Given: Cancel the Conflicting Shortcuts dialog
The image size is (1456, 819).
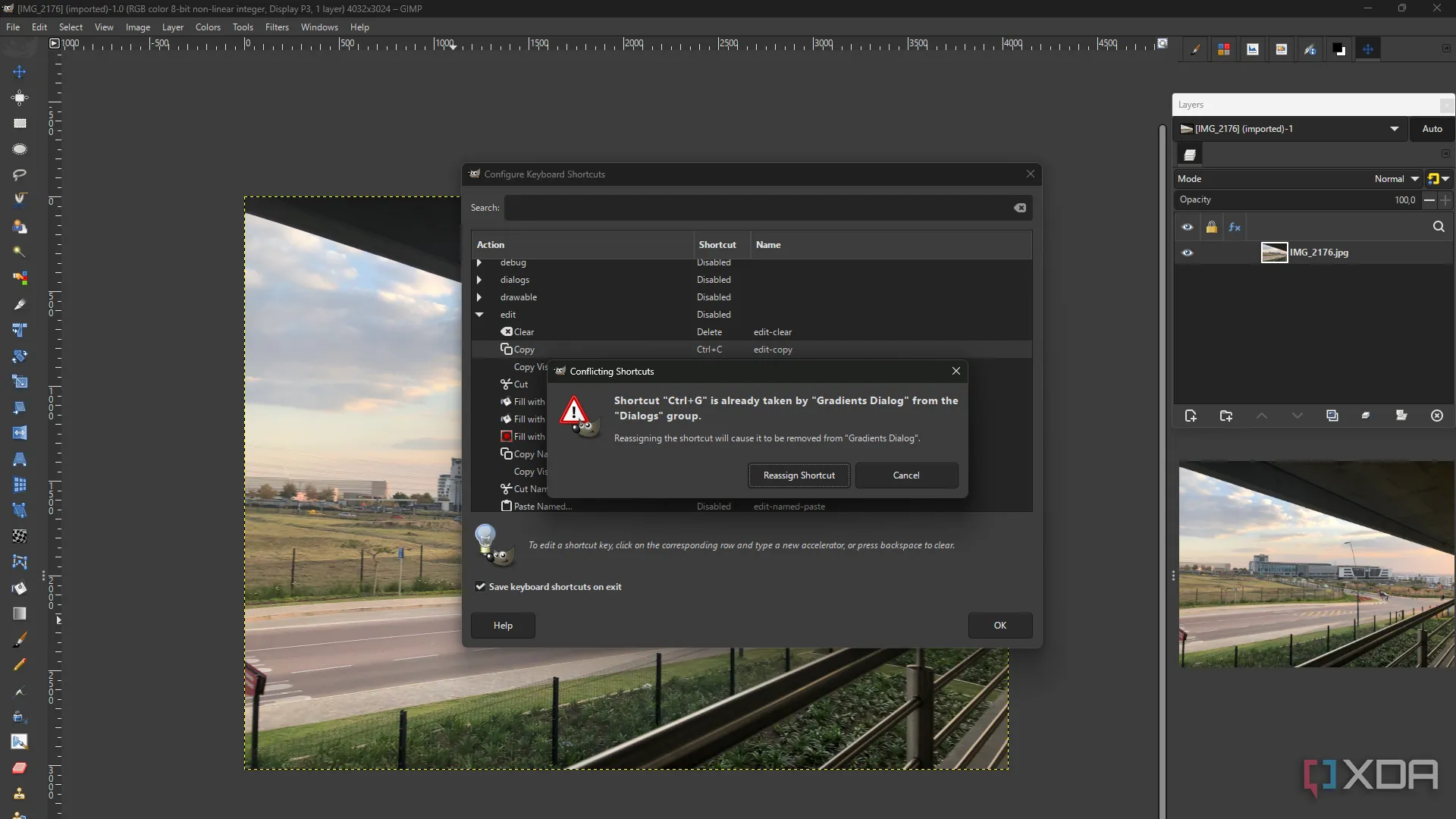Looking at the screenshot, I should (x=905, y=475).
